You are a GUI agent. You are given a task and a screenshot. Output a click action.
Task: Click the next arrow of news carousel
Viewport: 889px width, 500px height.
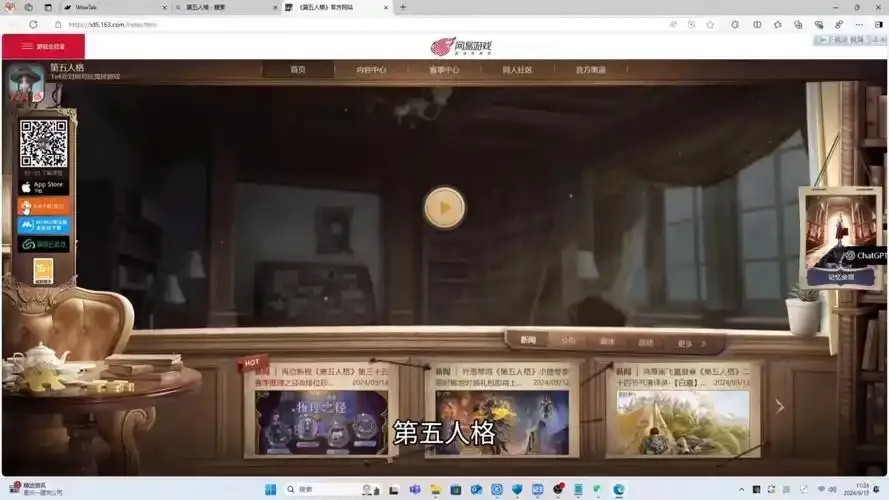coord(780,406)
